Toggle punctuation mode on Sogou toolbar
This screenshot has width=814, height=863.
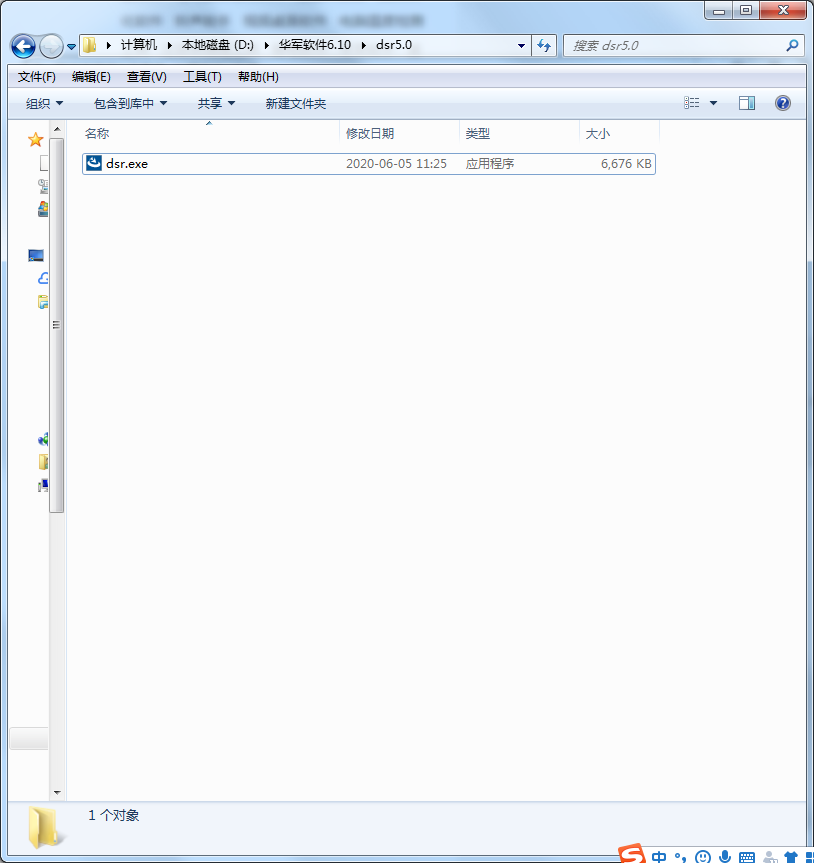coord(682,856)
